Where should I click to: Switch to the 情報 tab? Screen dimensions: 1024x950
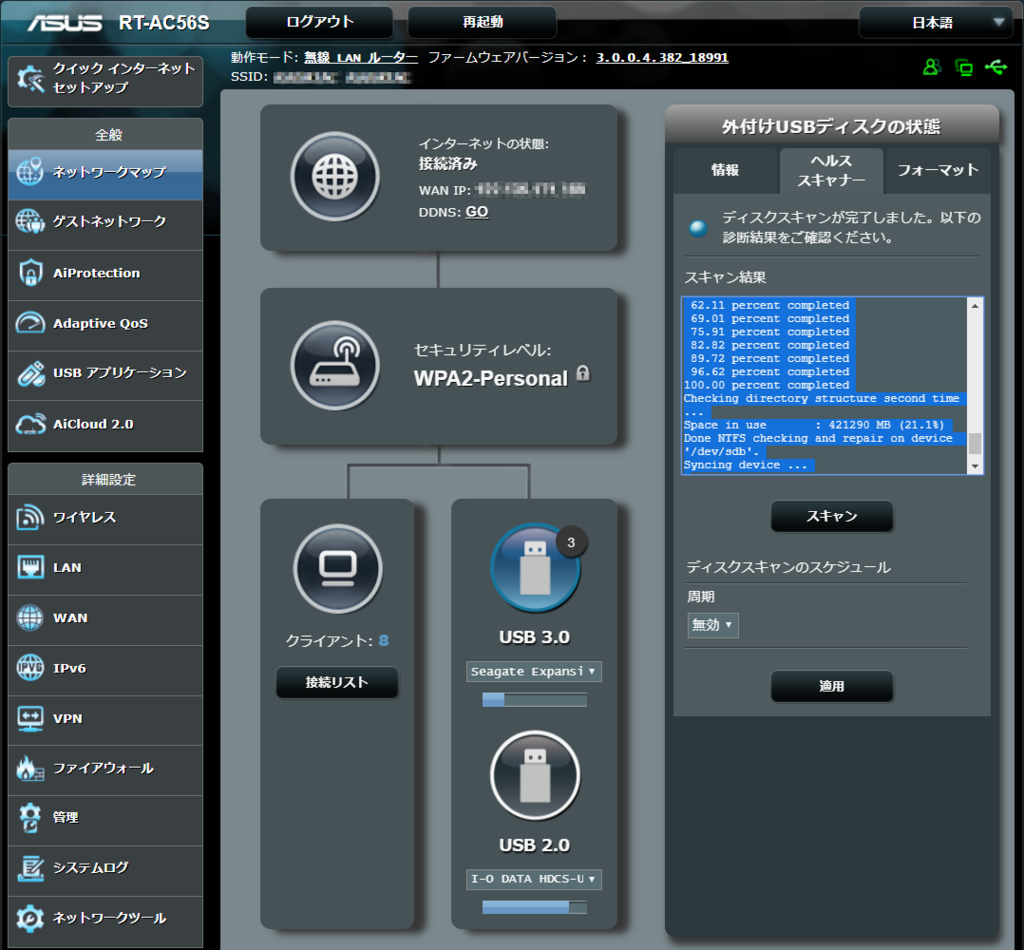click(x=726, y=170)
